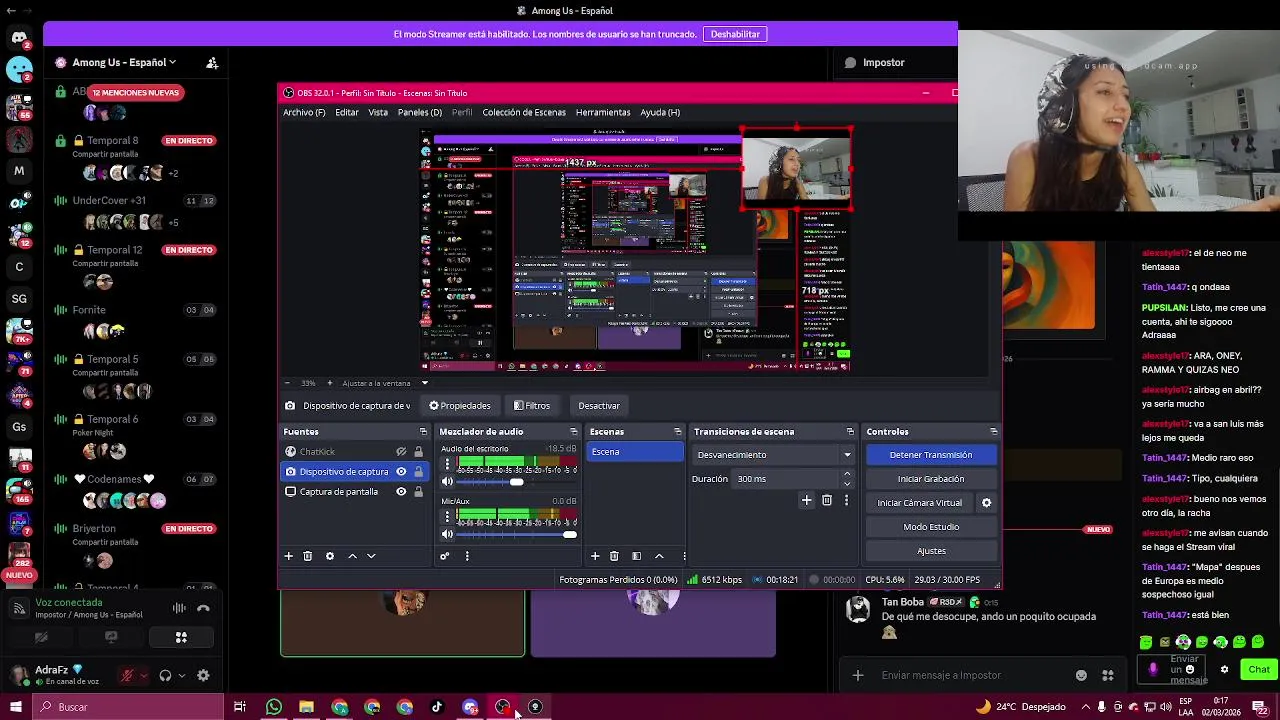Open Windows Start menu

[x=15, y=707]
